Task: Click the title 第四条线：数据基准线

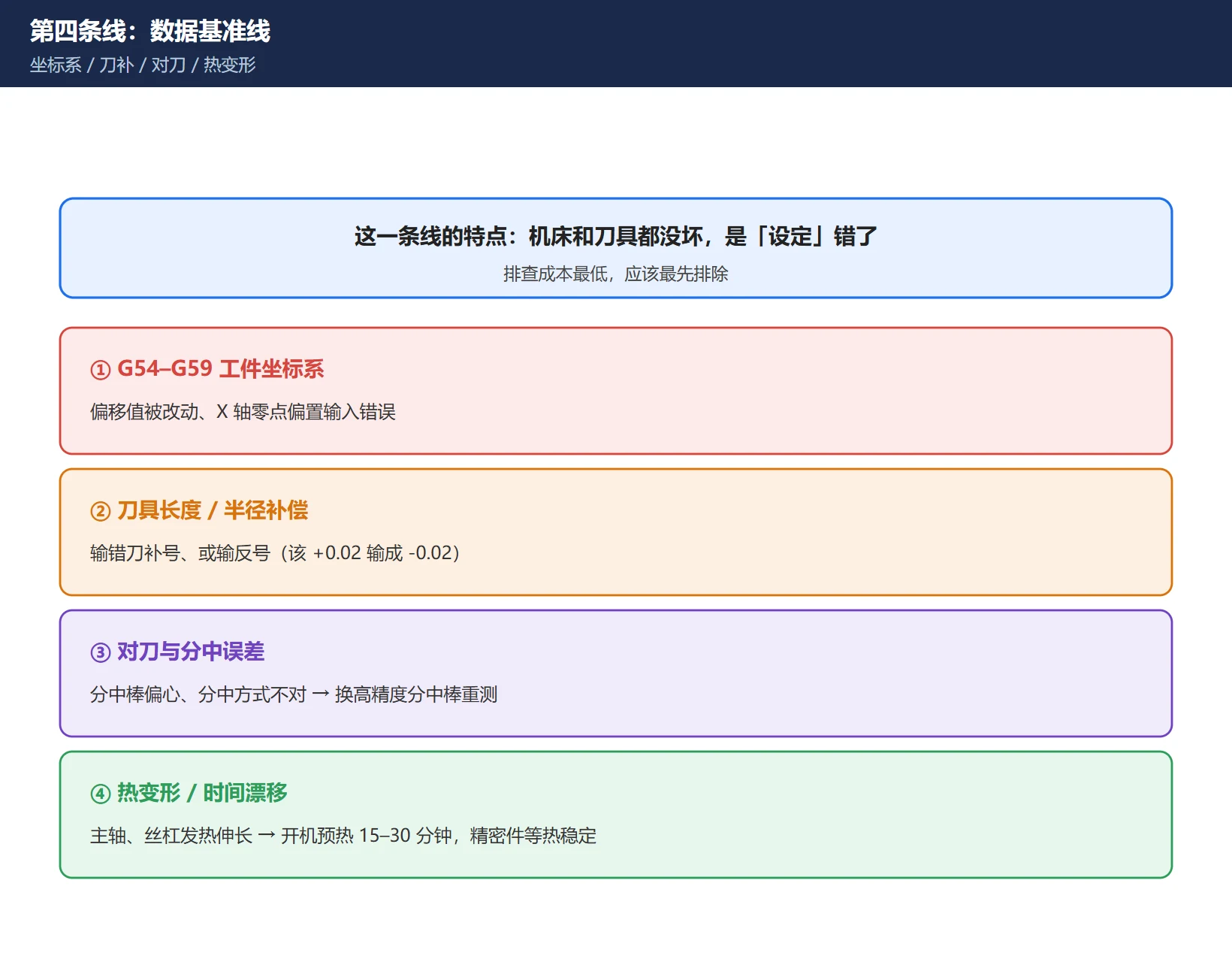Action: 150,31
